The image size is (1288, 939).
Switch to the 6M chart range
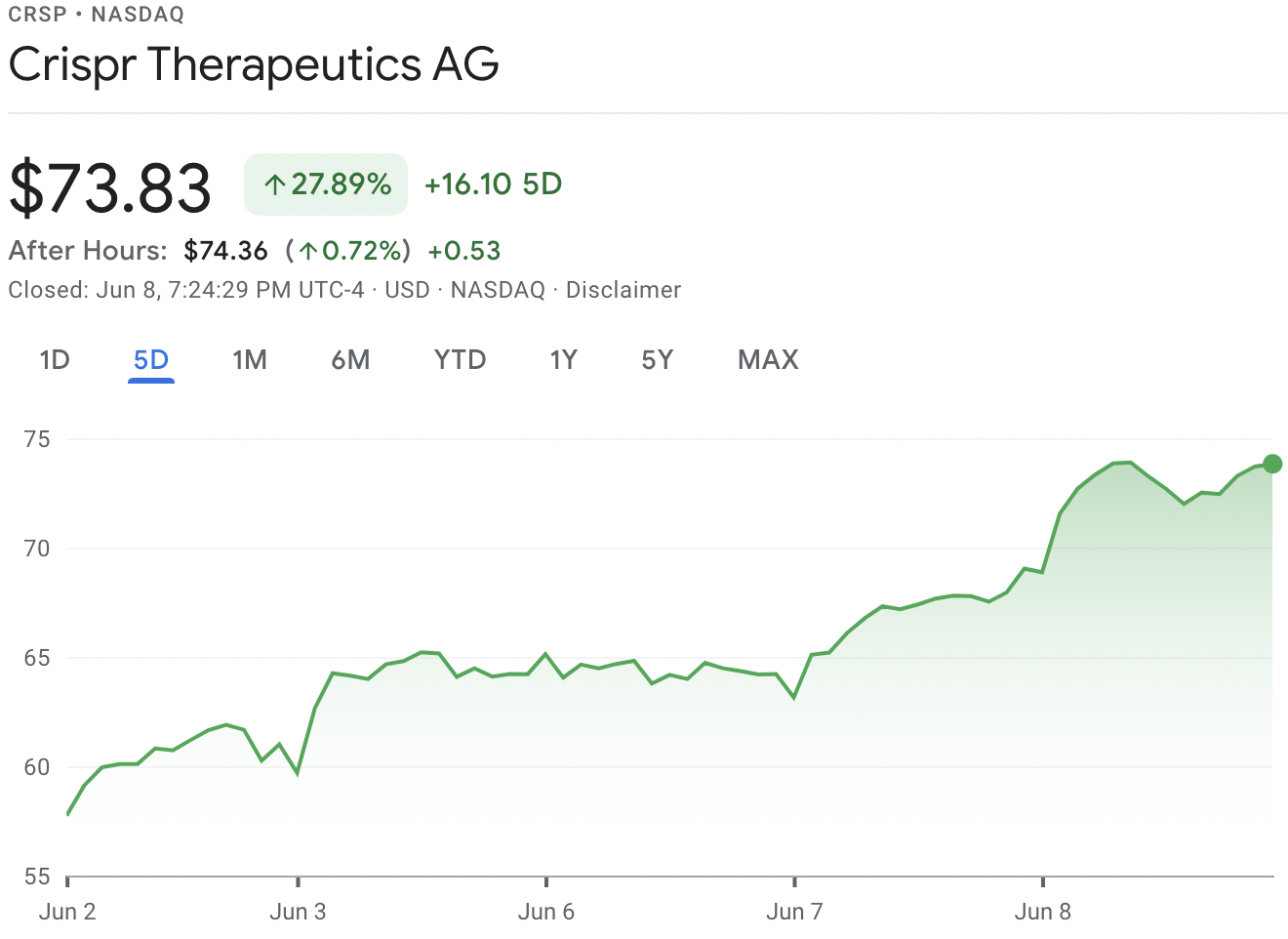pyautogui.click(x=350, y=360)
